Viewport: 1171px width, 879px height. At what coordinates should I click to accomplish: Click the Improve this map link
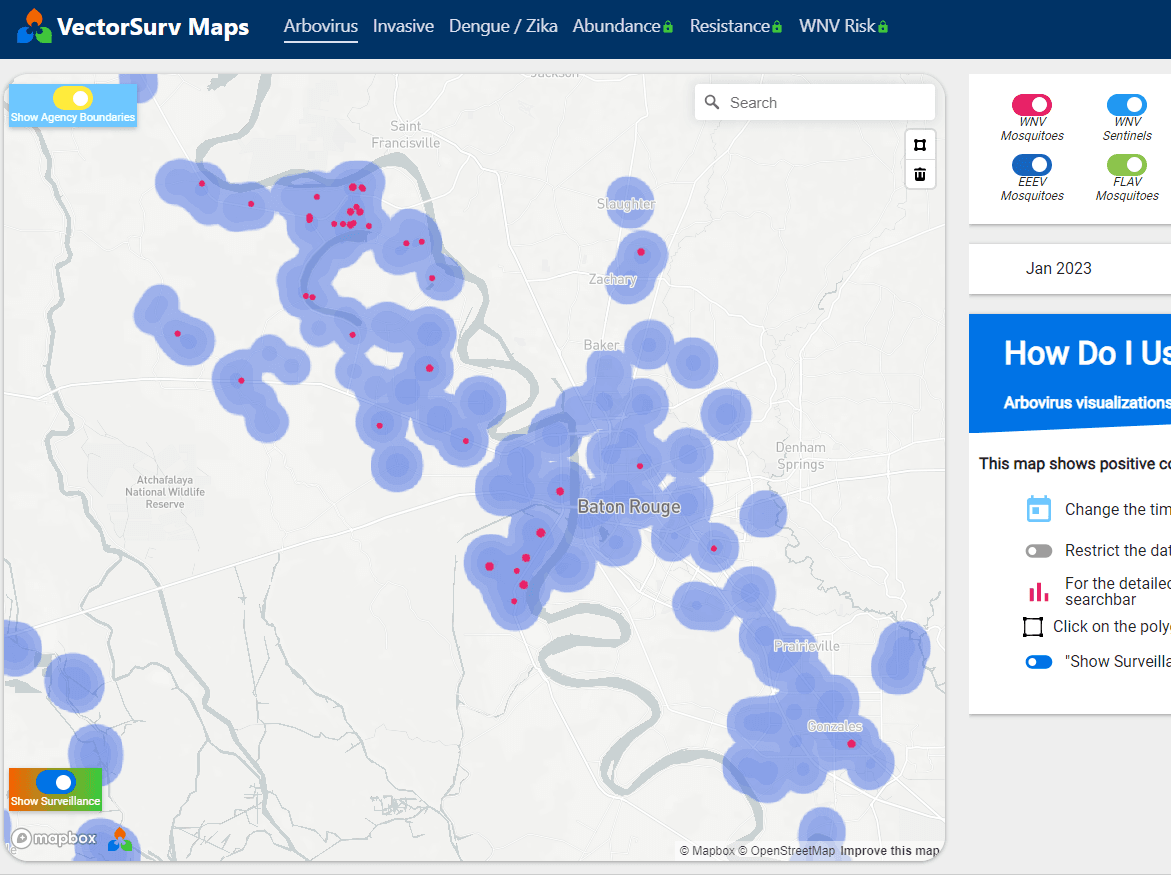(x=889, y=850)
